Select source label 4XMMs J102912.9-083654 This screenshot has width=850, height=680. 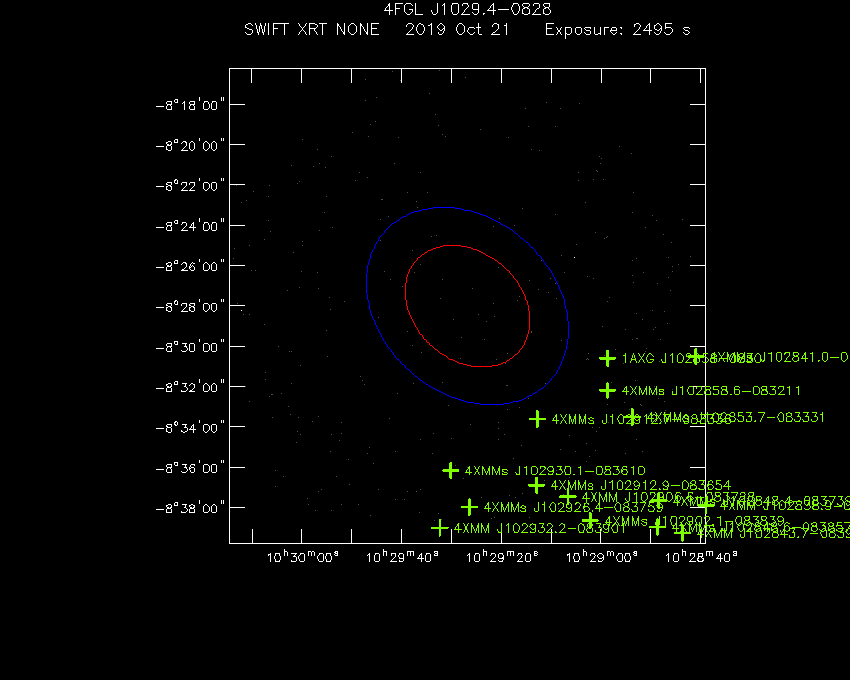pyautogui.click(x=641, y=485)
